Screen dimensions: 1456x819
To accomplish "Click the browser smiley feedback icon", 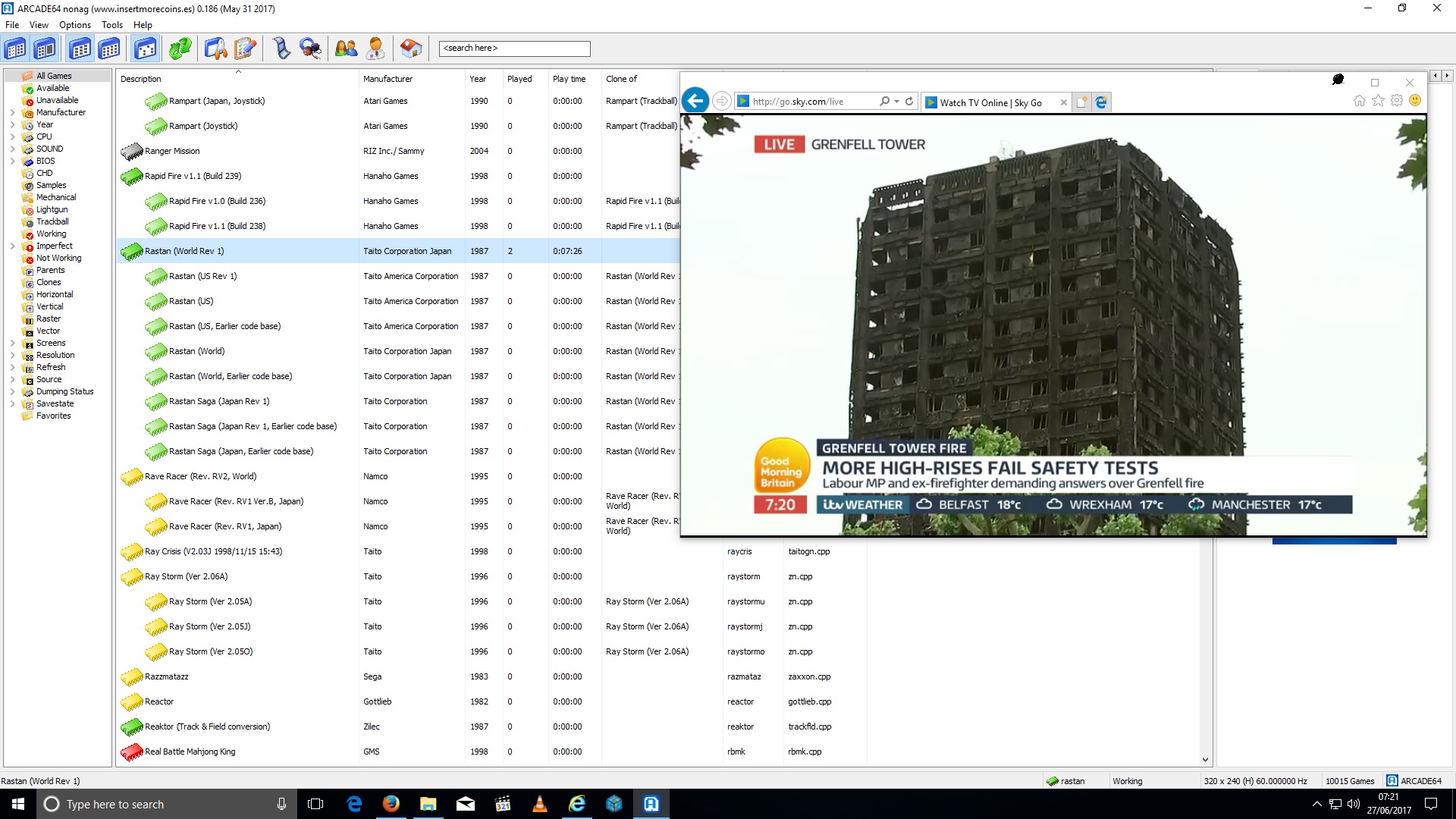I will 1415,101.
